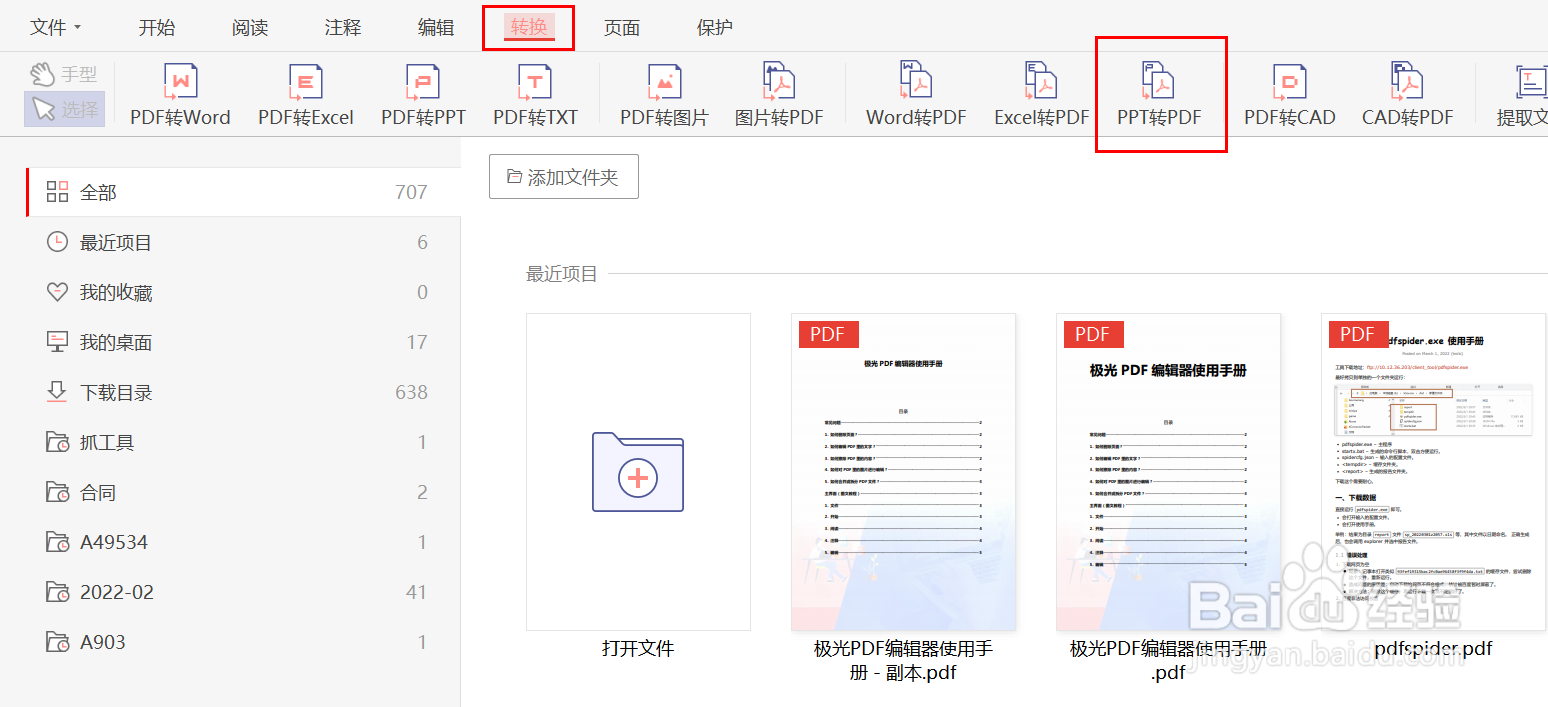Switch to the 开始 tab
1548x707 pixels.
coord(157,27)
